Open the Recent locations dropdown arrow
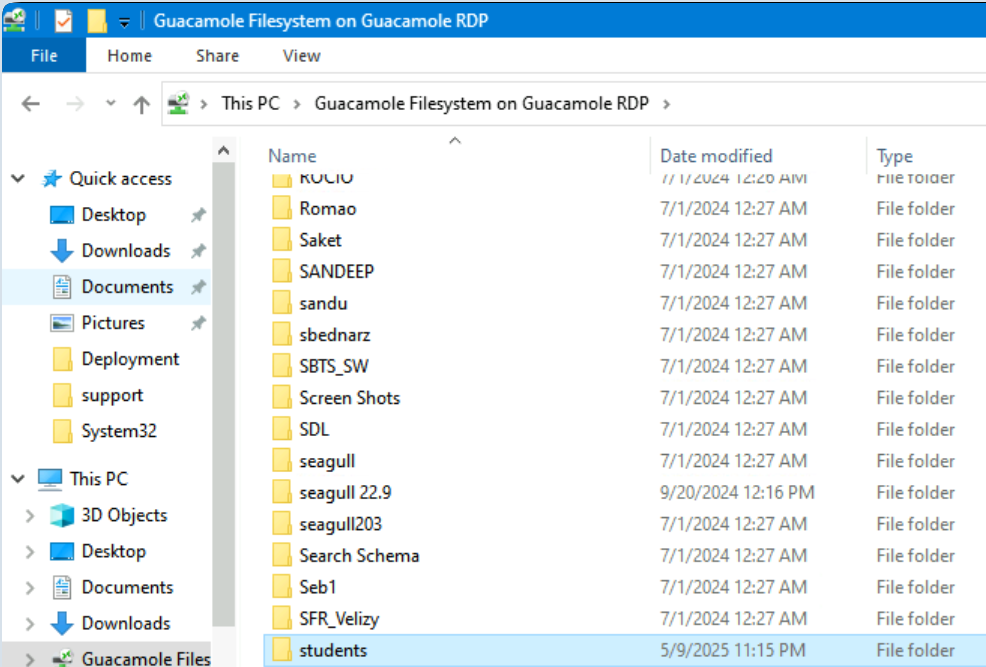 click(x=110, y=103)
